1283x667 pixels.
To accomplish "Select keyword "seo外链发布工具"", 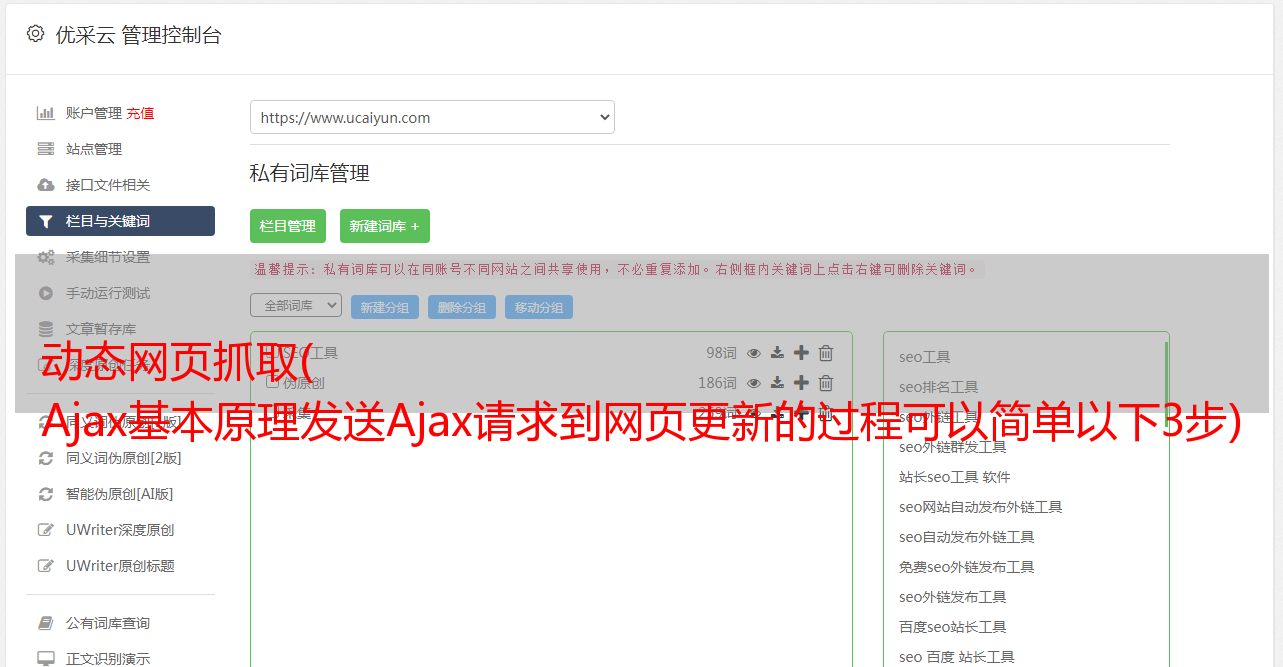I will [x=953, y=597].
